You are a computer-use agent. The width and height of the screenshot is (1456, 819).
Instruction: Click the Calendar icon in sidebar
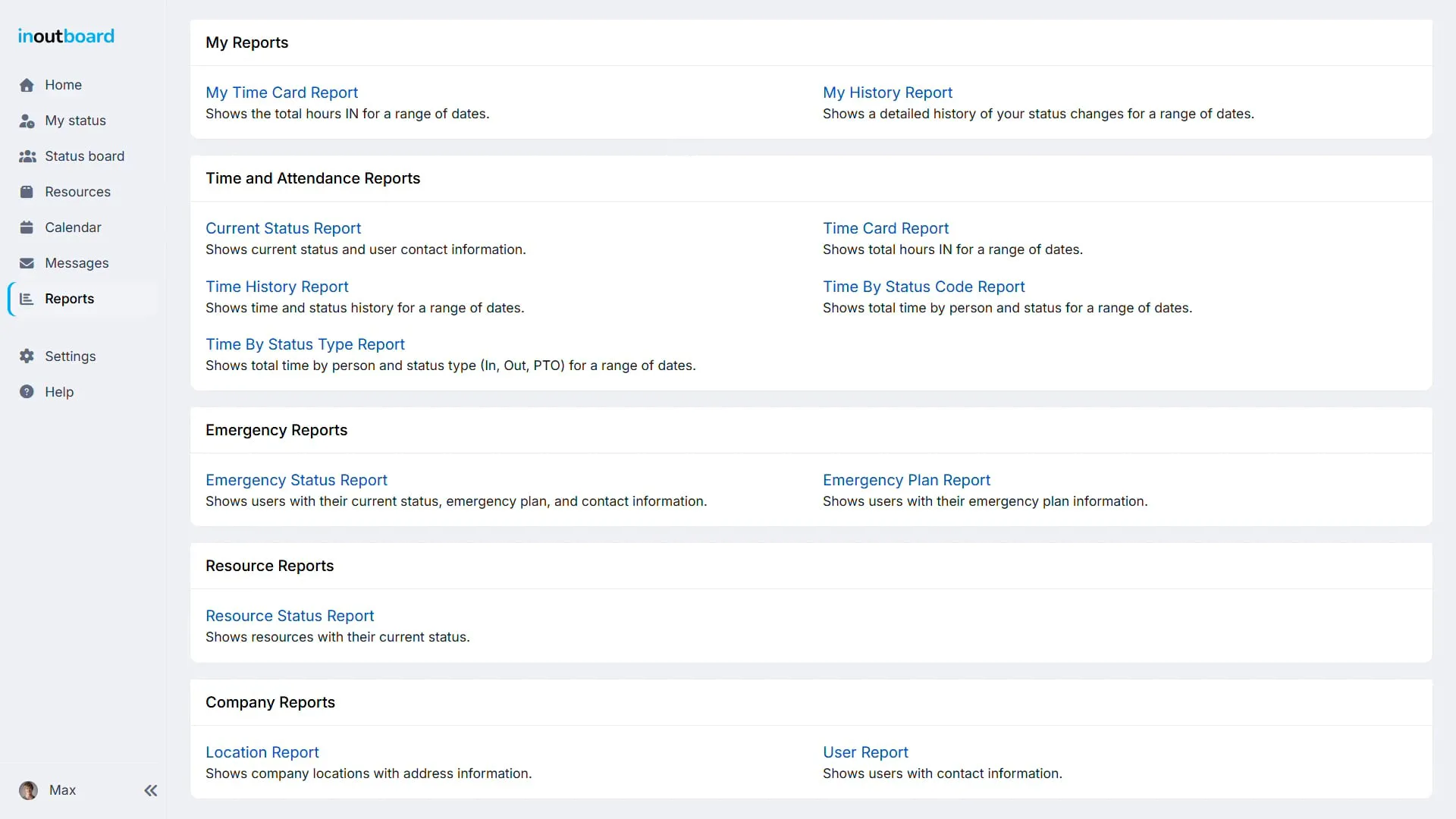[x=27, y=227]
